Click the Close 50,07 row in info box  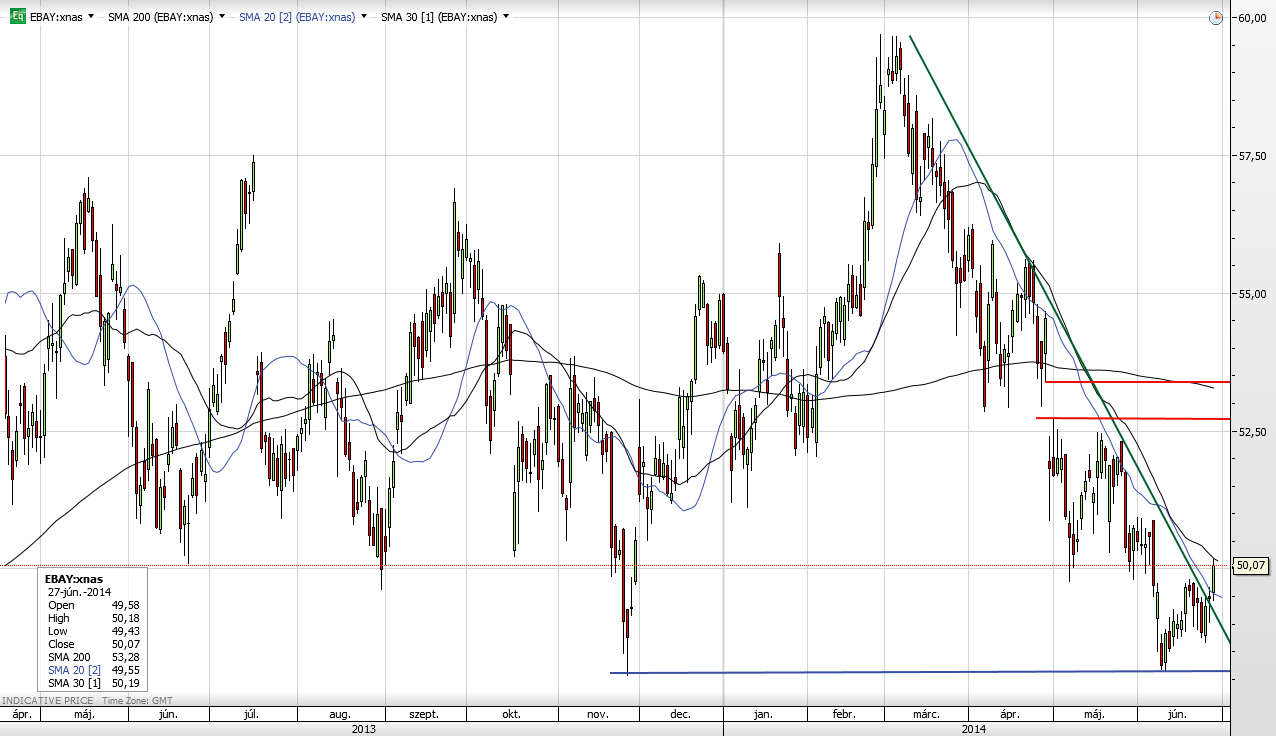(x=94, y=644)
